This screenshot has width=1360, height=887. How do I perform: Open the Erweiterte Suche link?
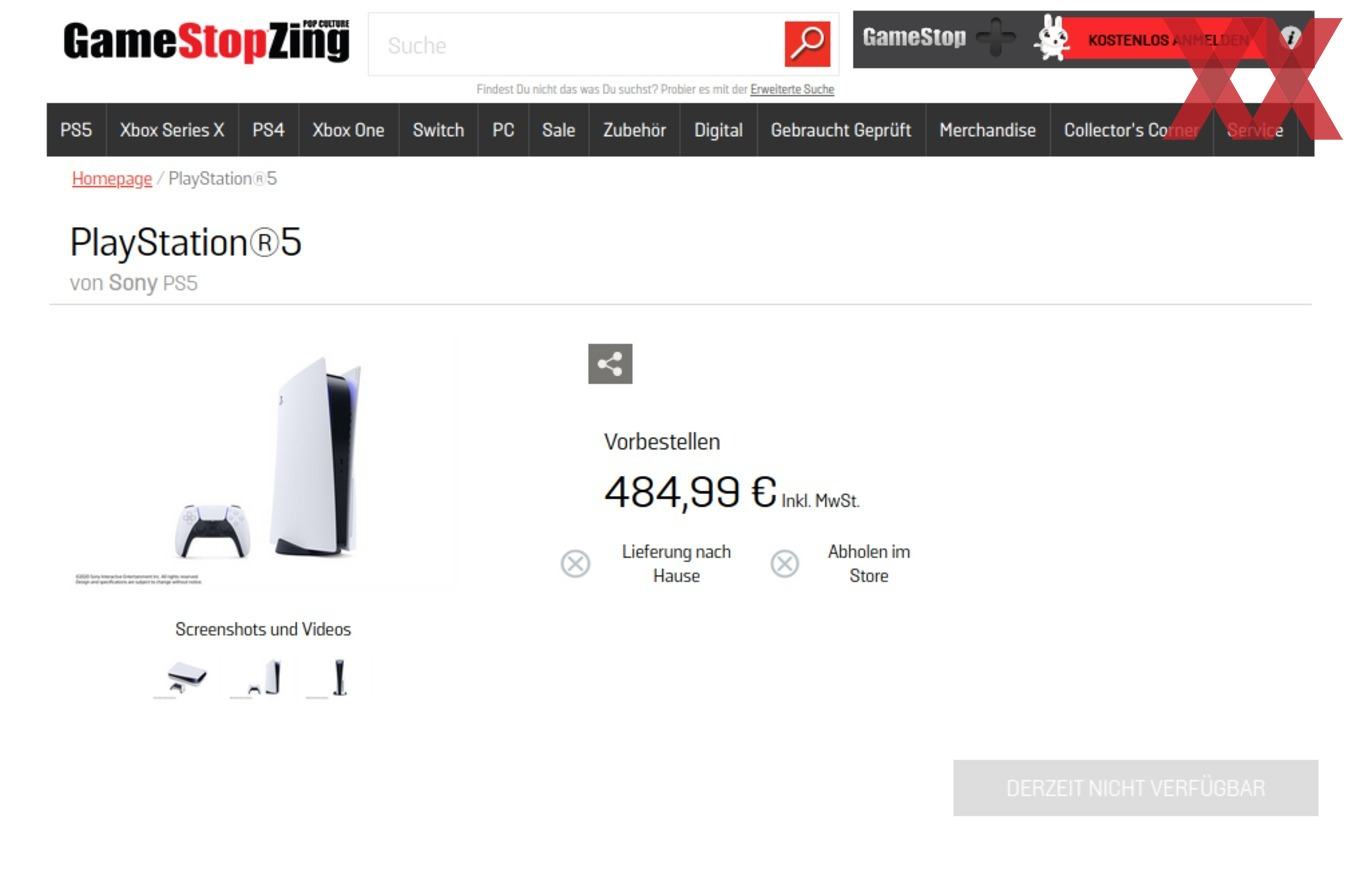792,89
